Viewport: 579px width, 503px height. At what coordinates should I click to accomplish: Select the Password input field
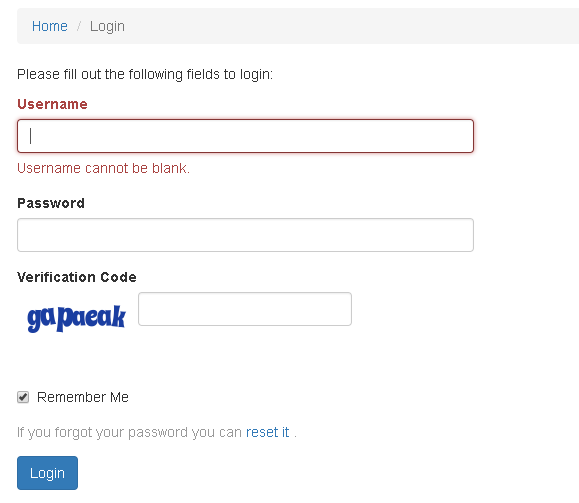245,235
